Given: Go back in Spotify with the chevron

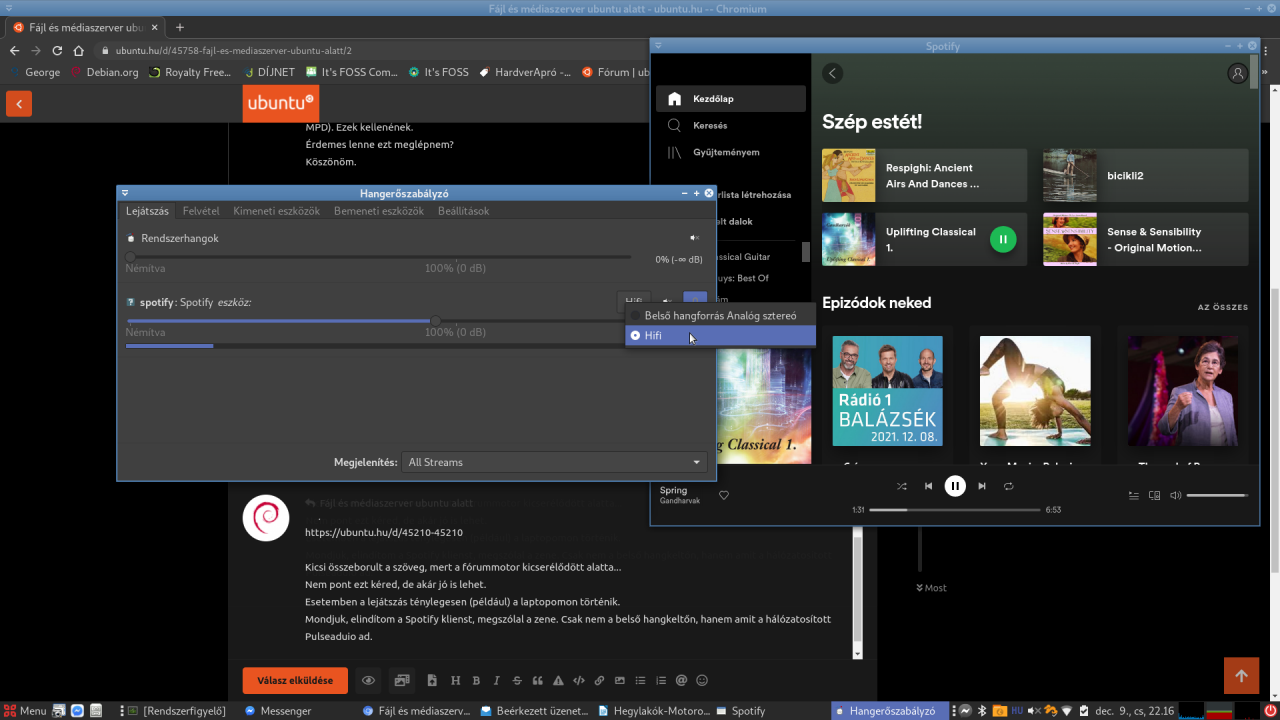Looking at the screenshot, I should coord(832,73).
